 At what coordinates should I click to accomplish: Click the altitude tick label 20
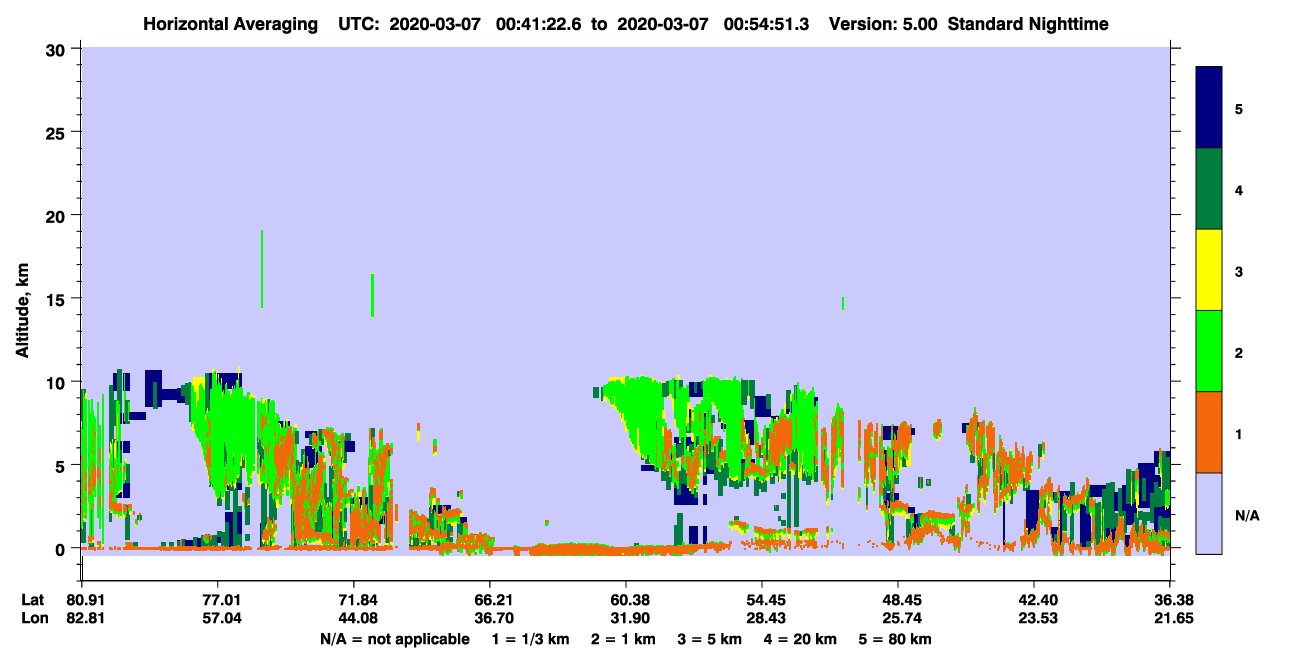click(56, 215)
